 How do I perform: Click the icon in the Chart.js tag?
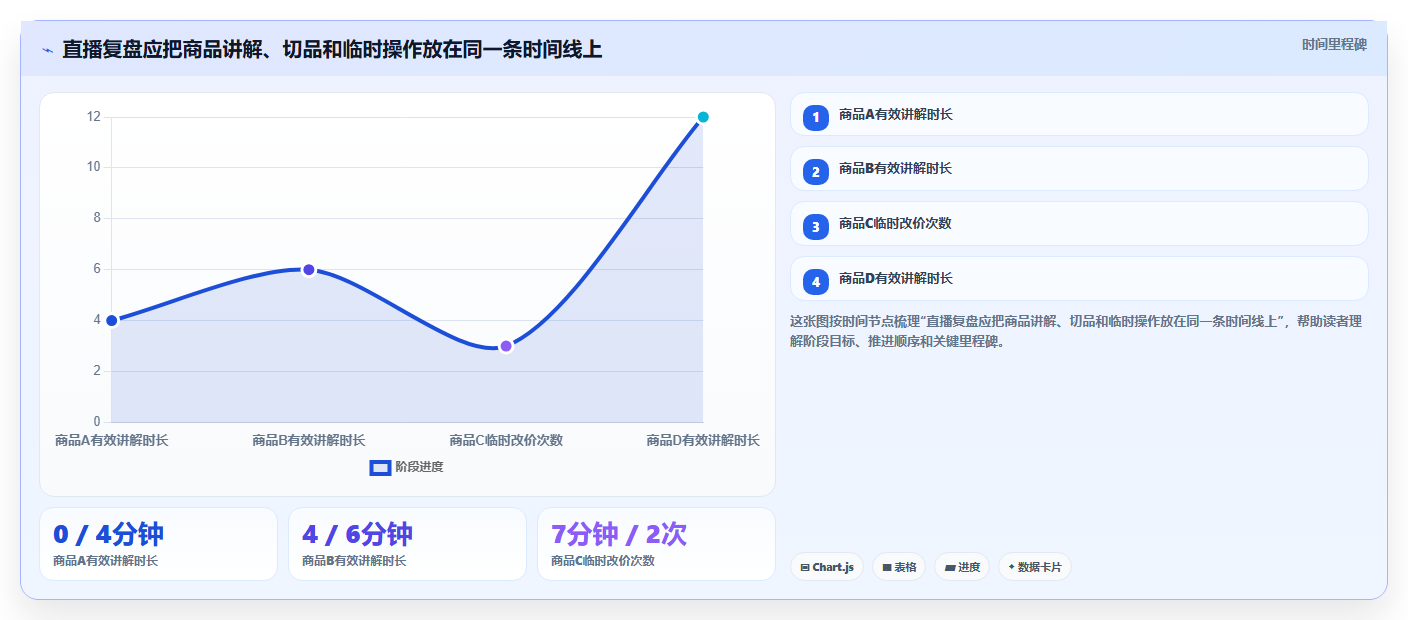805,567
